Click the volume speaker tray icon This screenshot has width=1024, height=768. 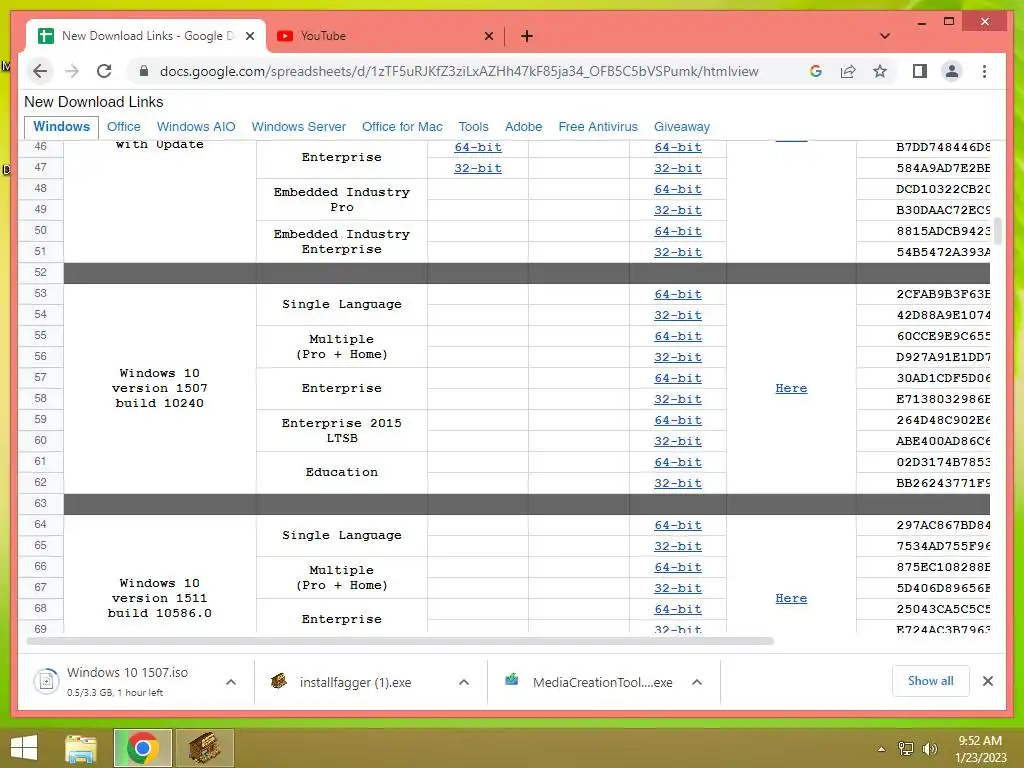(929, 749)
